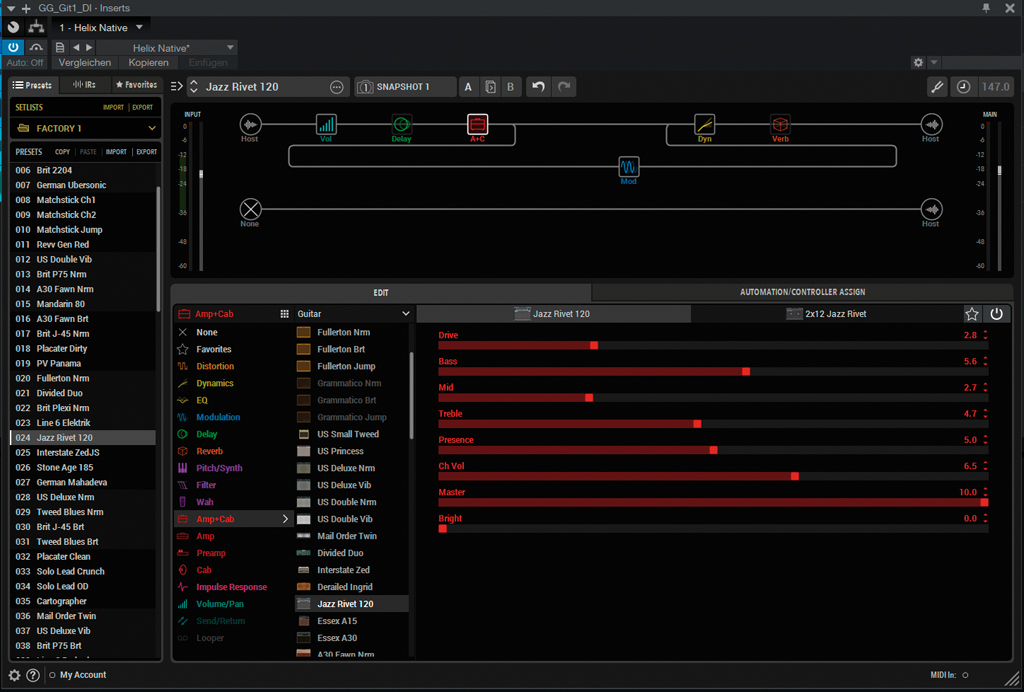Redo the last edit

click(564, 87)
